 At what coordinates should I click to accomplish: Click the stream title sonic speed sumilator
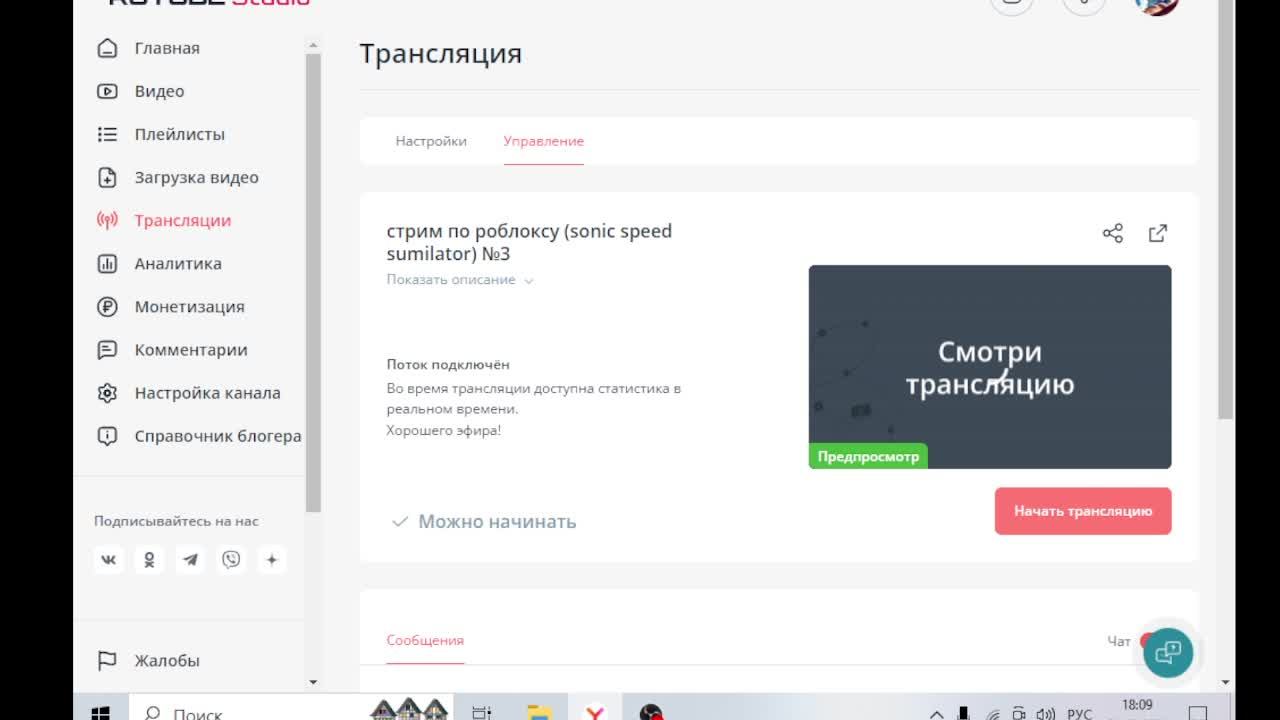click(529, 242)
